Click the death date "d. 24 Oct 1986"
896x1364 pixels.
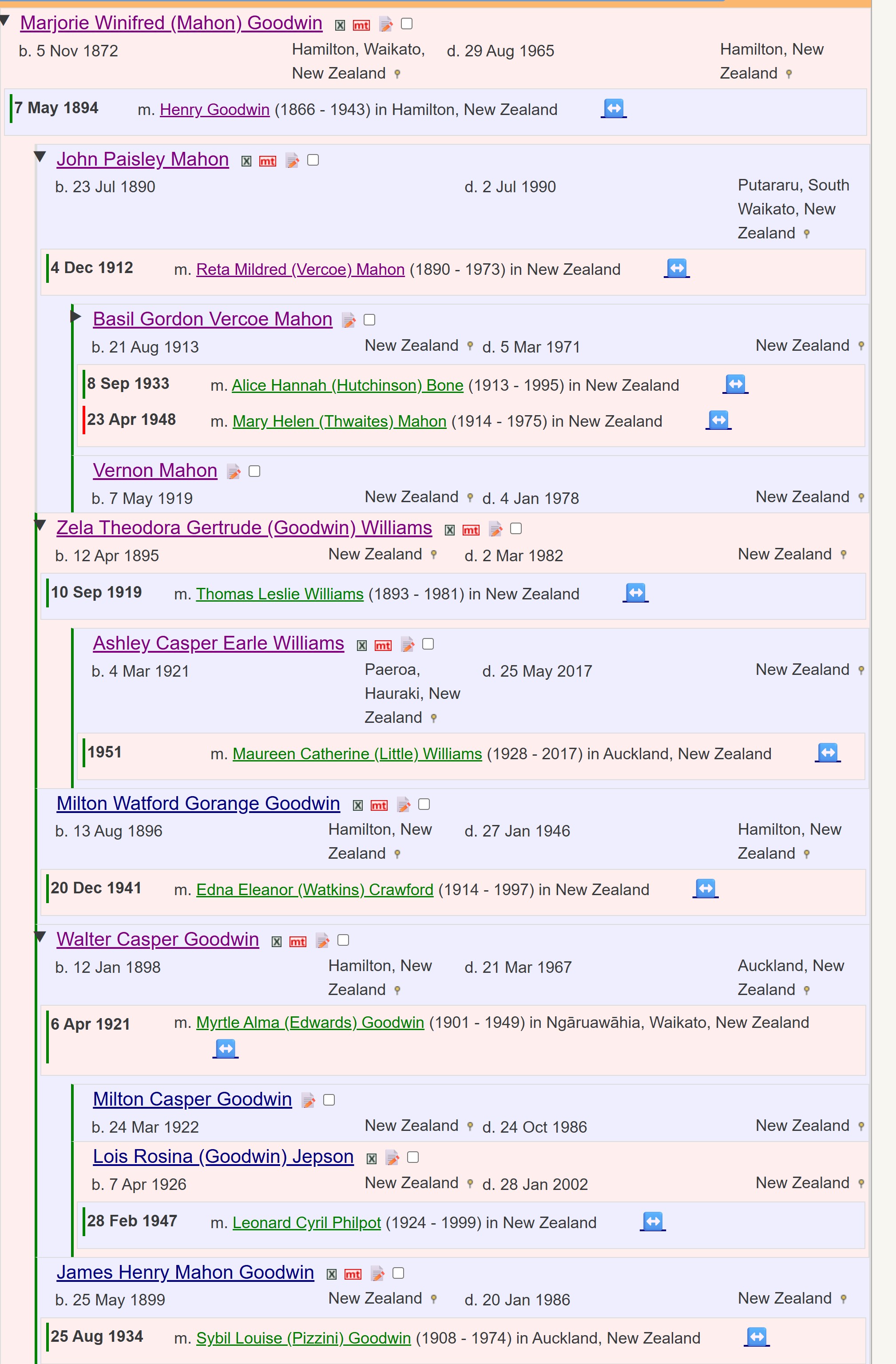point(534,1127)
